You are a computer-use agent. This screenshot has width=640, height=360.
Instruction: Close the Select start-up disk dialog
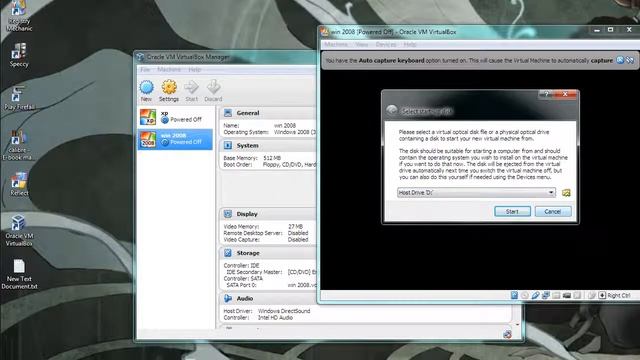pos(565,94)
